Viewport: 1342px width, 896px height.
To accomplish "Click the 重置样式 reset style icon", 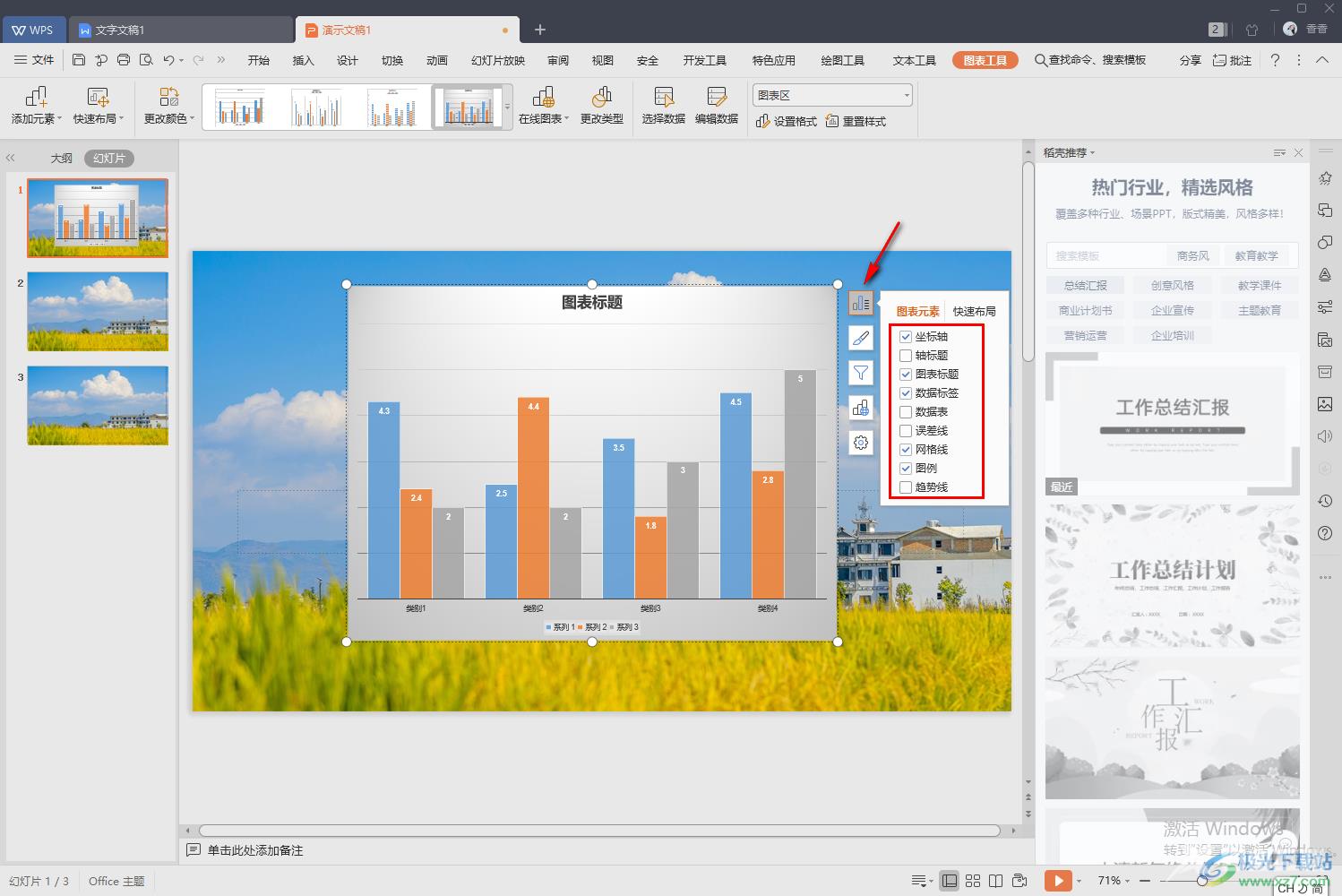I will pos(832,121).
